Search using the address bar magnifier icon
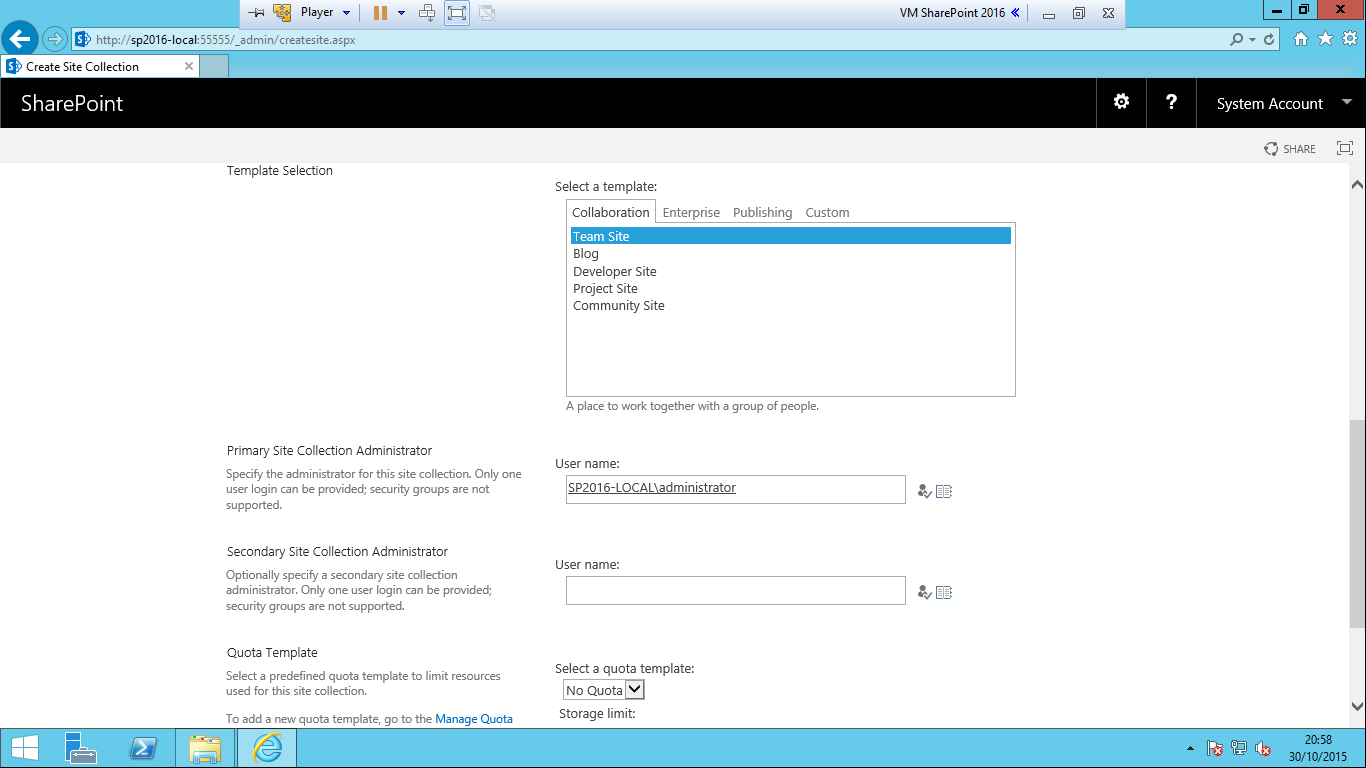Screen dimensions: 1366x768 [1237, 39]
